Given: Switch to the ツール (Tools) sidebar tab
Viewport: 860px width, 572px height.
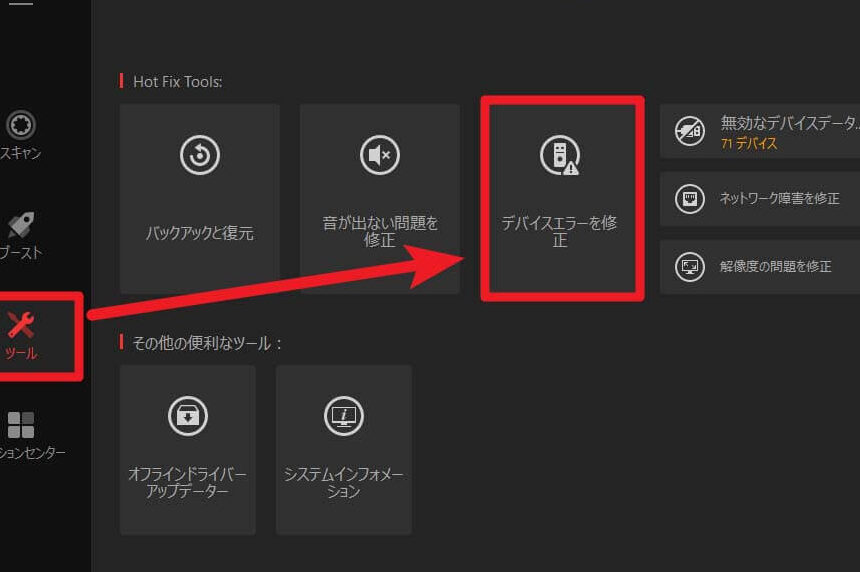Looking at the screenshot, I should [21, 335].
